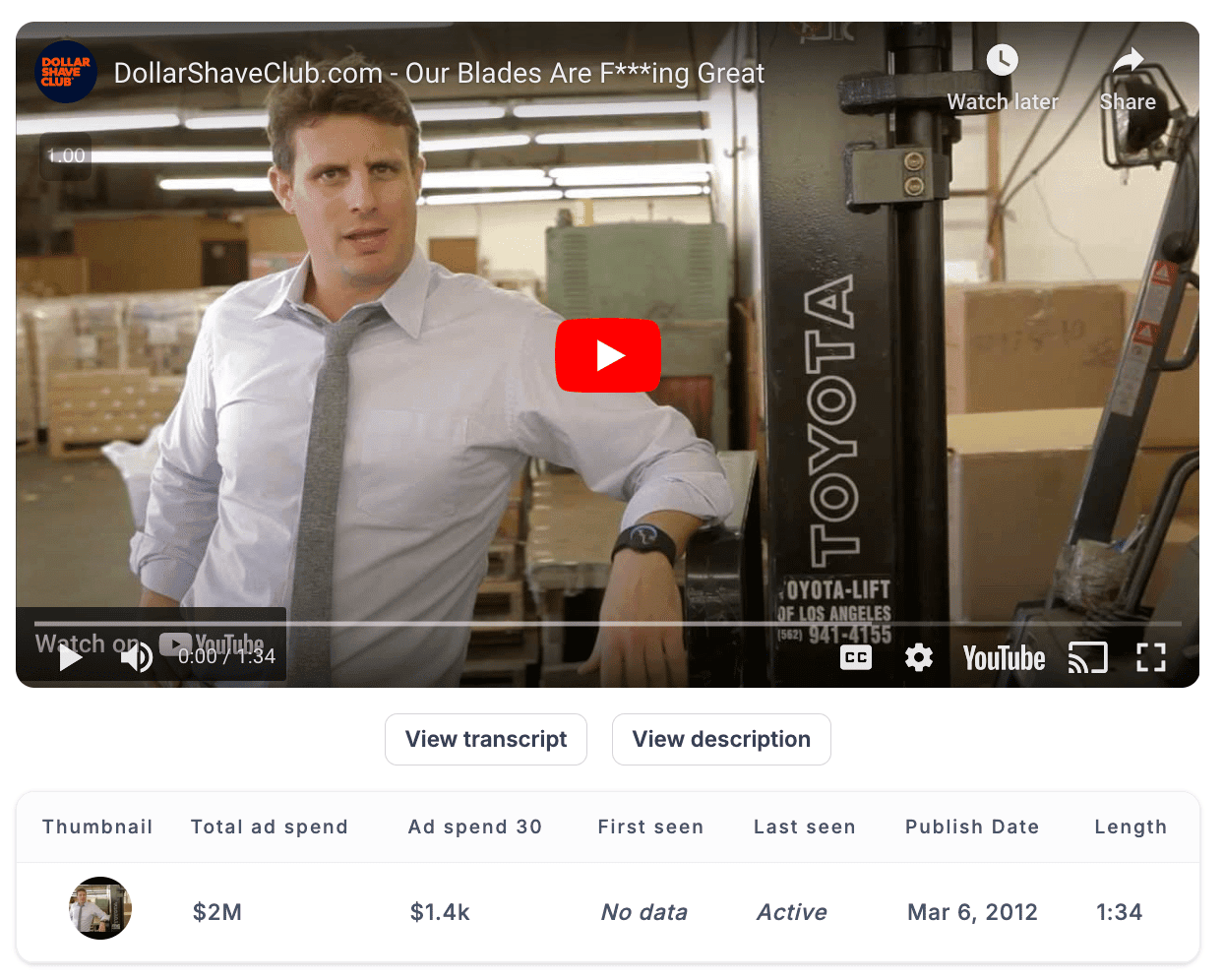Click the 1.00 playback speed indicator

tap(66, 155)
